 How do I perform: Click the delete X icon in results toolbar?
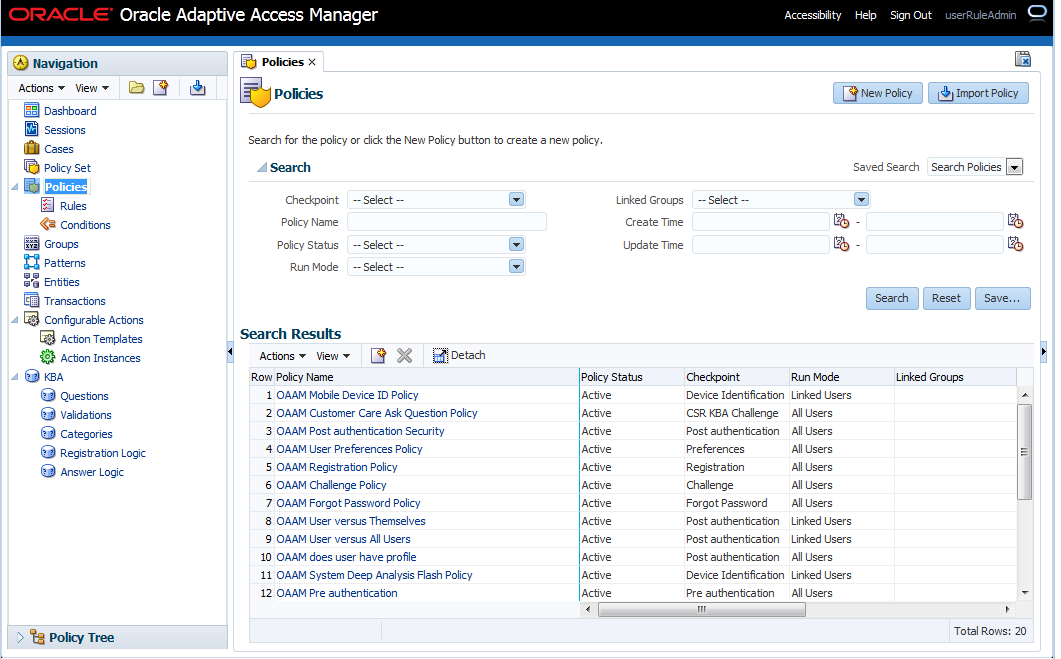[x=405, y=355]
